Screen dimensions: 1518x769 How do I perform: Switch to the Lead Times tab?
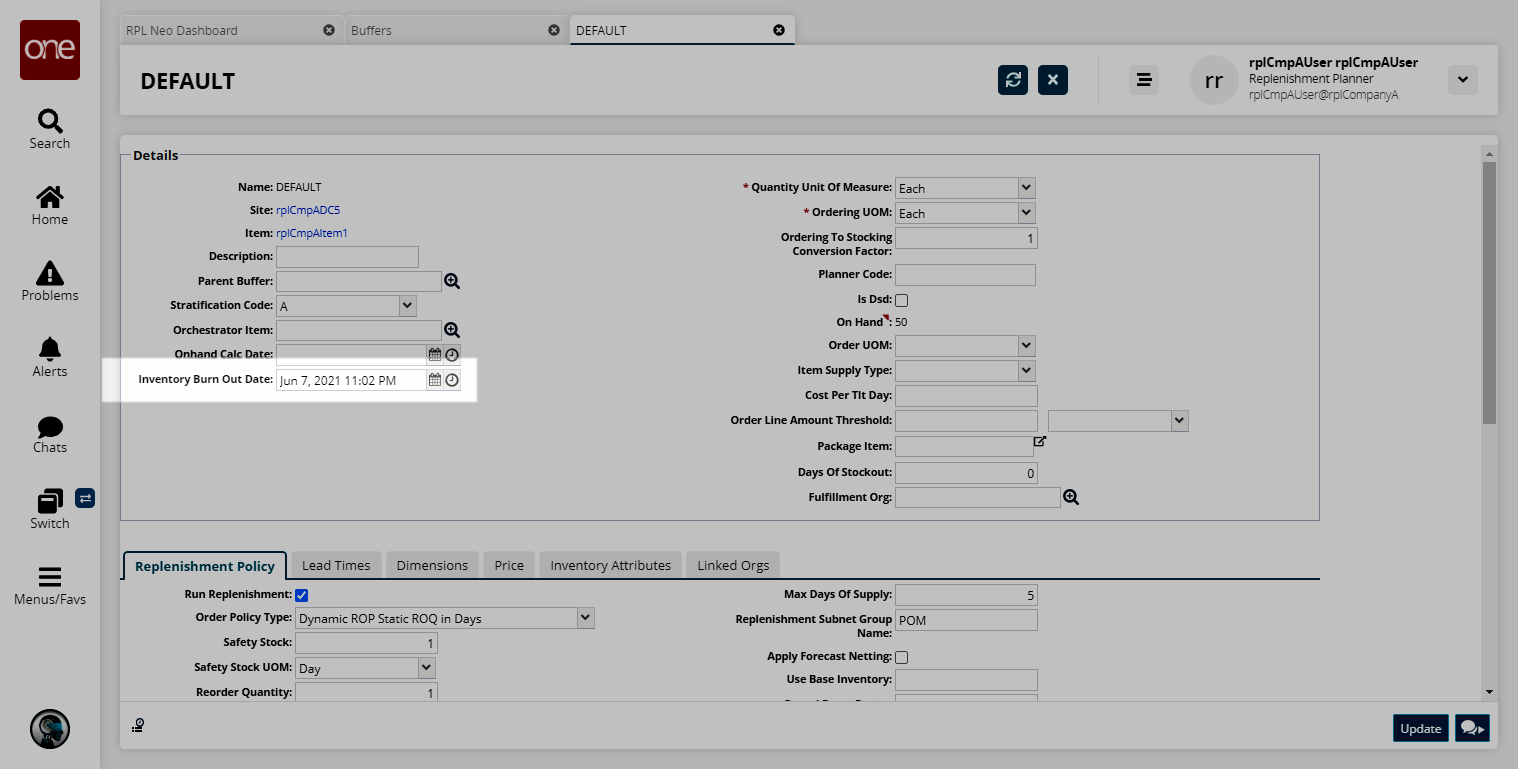(336, 565)
